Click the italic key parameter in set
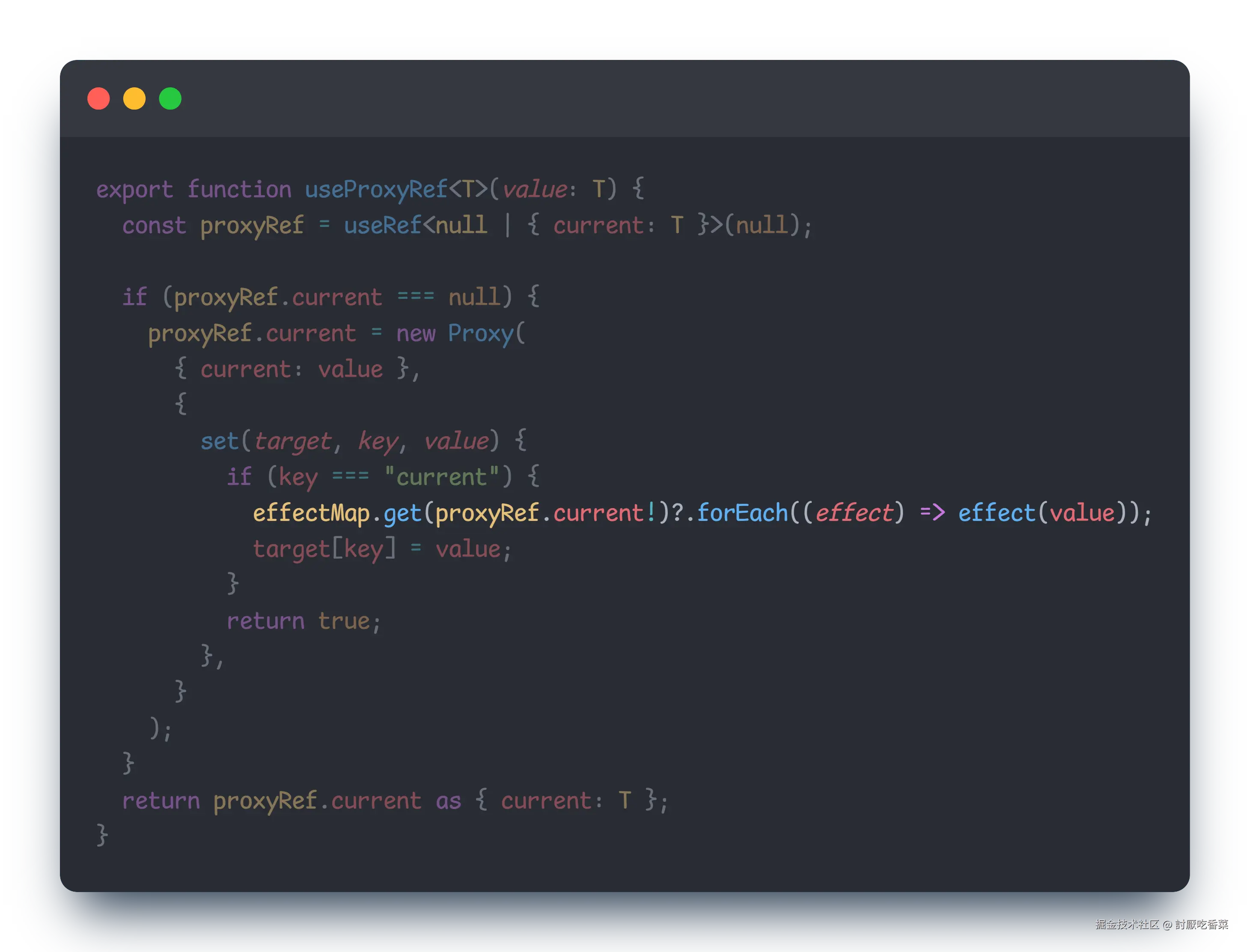Image resolution: width=1250 pixels, height=952 pixels. [x=378, y=441]
